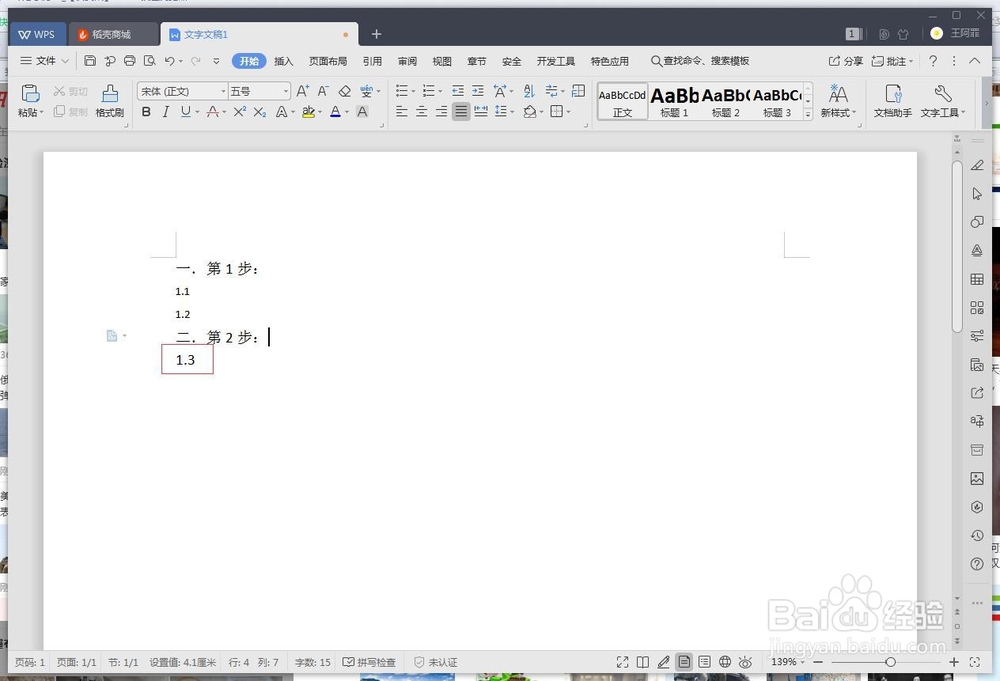The height and width of the screenshot is (681, 1000).
Task: Open the full screen view icon
Action: (x=624, y=662)
